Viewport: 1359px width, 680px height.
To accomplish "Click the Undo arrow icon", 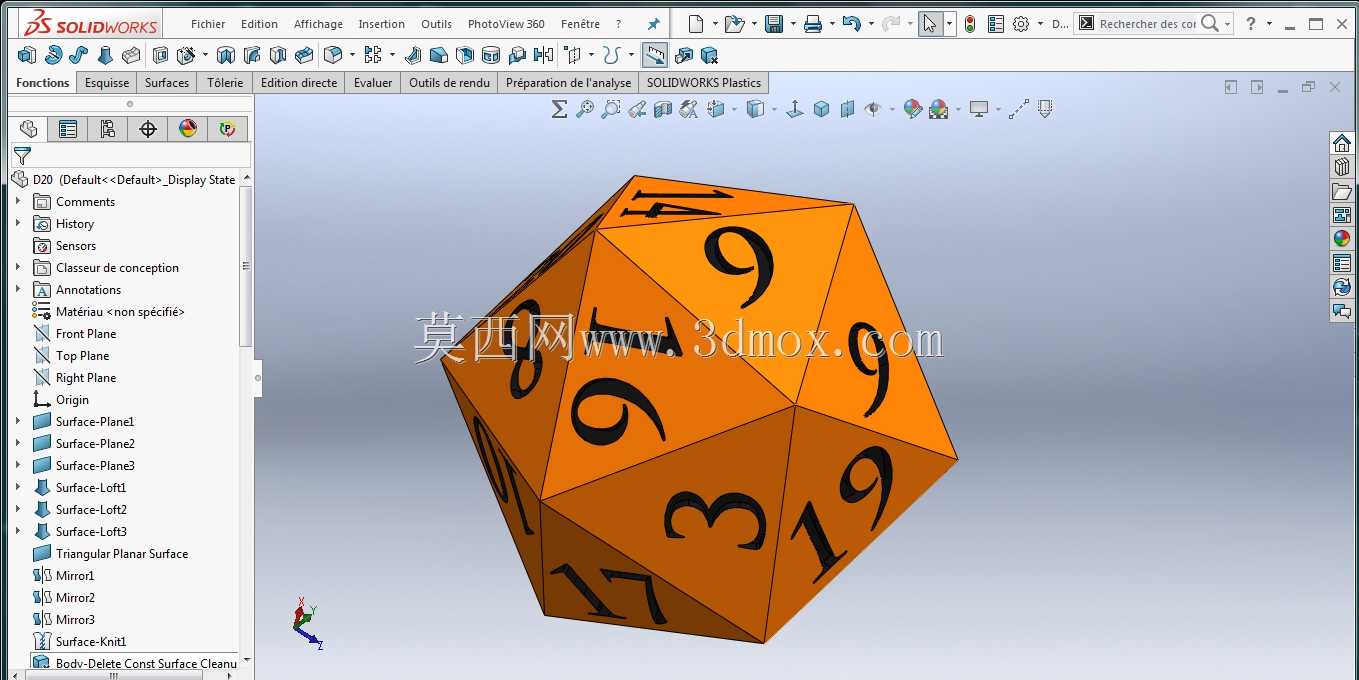I will tap(851, 24).
